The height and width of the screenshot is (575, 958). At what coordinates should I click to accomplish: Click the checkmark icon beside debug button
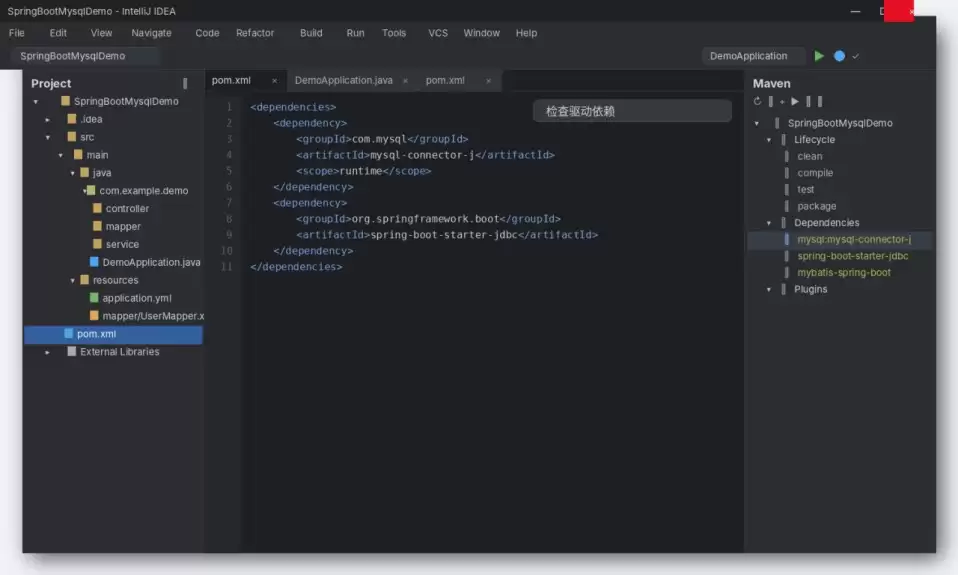[855, 56]
